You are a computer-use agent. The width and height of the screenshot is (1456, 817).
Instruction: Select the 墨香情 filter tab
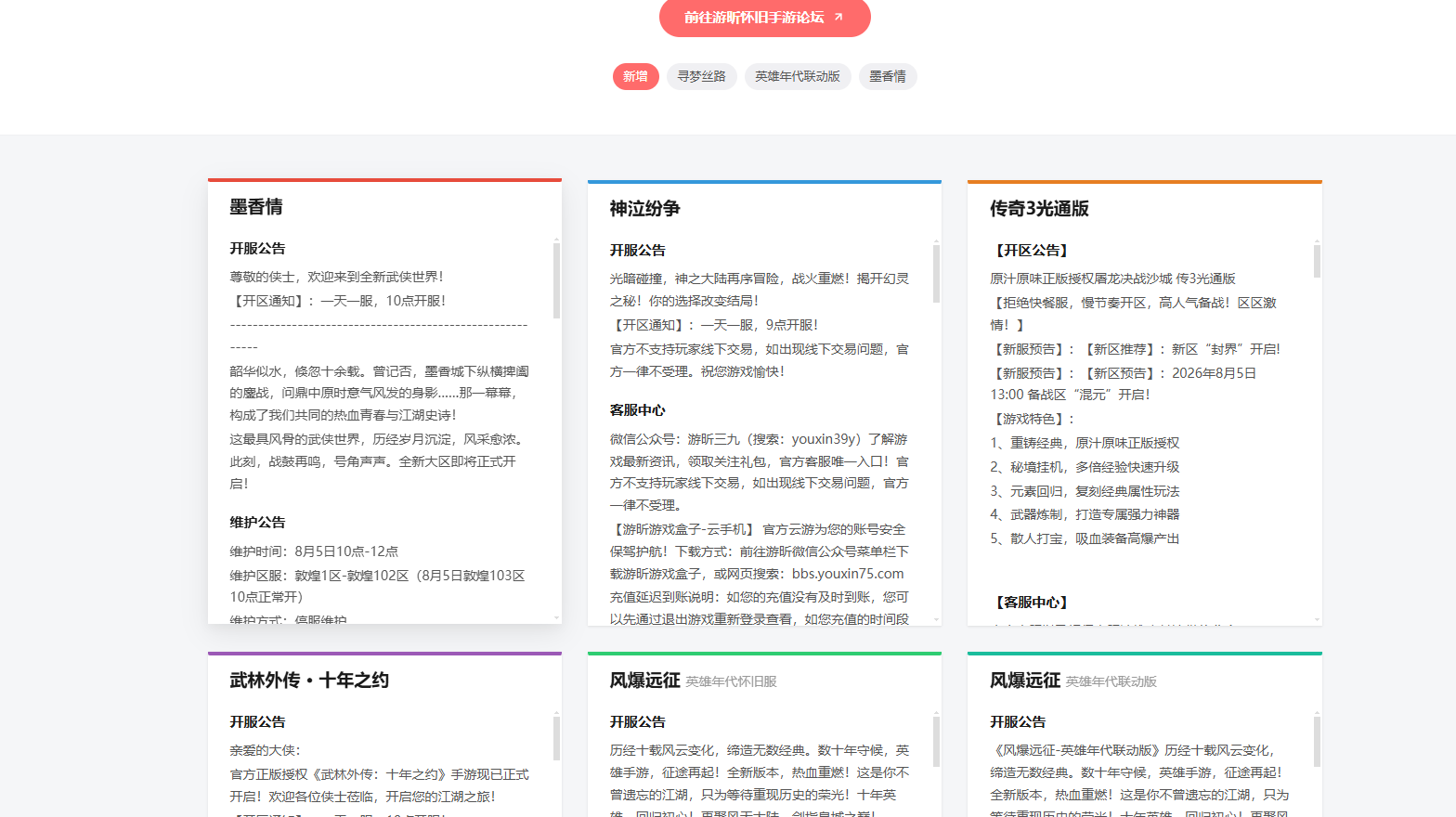(888, 76)
